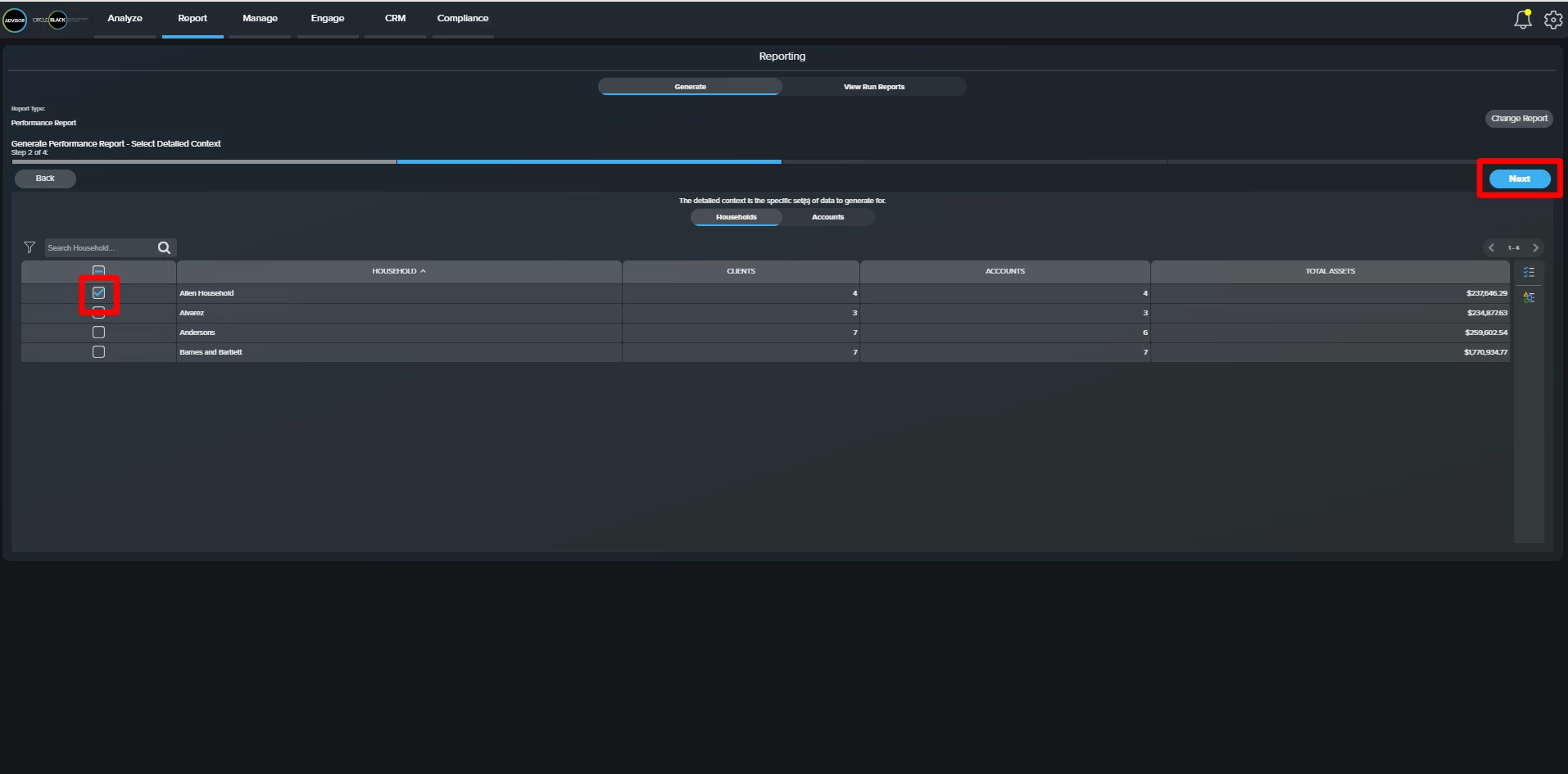Open the CRM menu
1568x774 pixels.
coord(395,18)
